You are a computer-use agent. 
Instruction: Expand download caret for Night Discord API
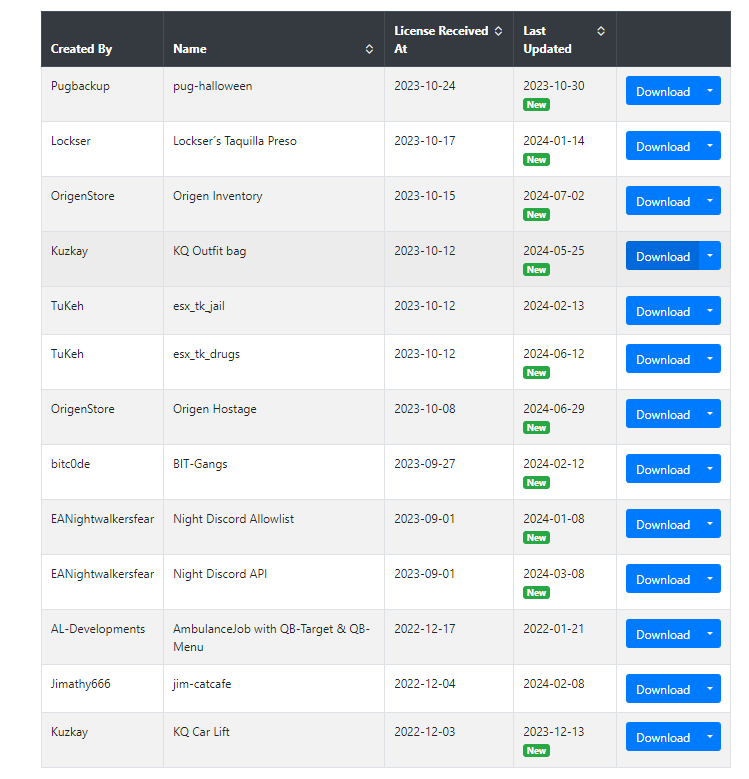pyautogui.click(x=710, y=579)
